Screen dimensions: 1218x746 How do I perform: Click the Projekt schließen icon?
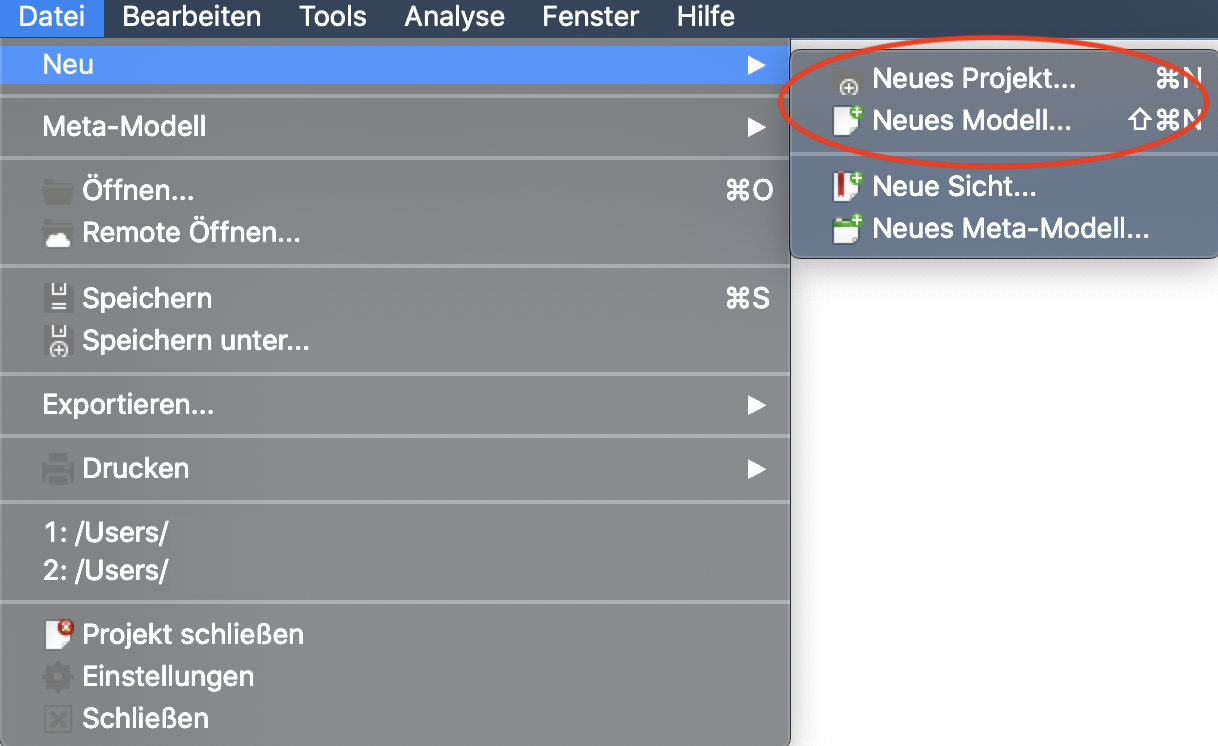pyautogui.click(x=59, y=634)
